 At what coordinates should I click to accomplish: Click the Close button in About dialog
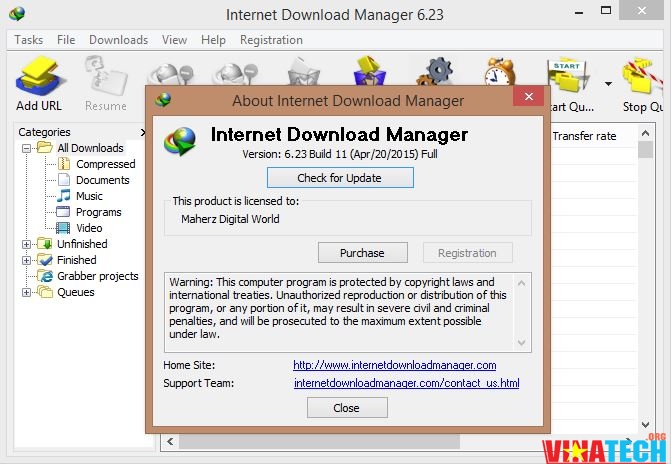(x=347, y=408)
